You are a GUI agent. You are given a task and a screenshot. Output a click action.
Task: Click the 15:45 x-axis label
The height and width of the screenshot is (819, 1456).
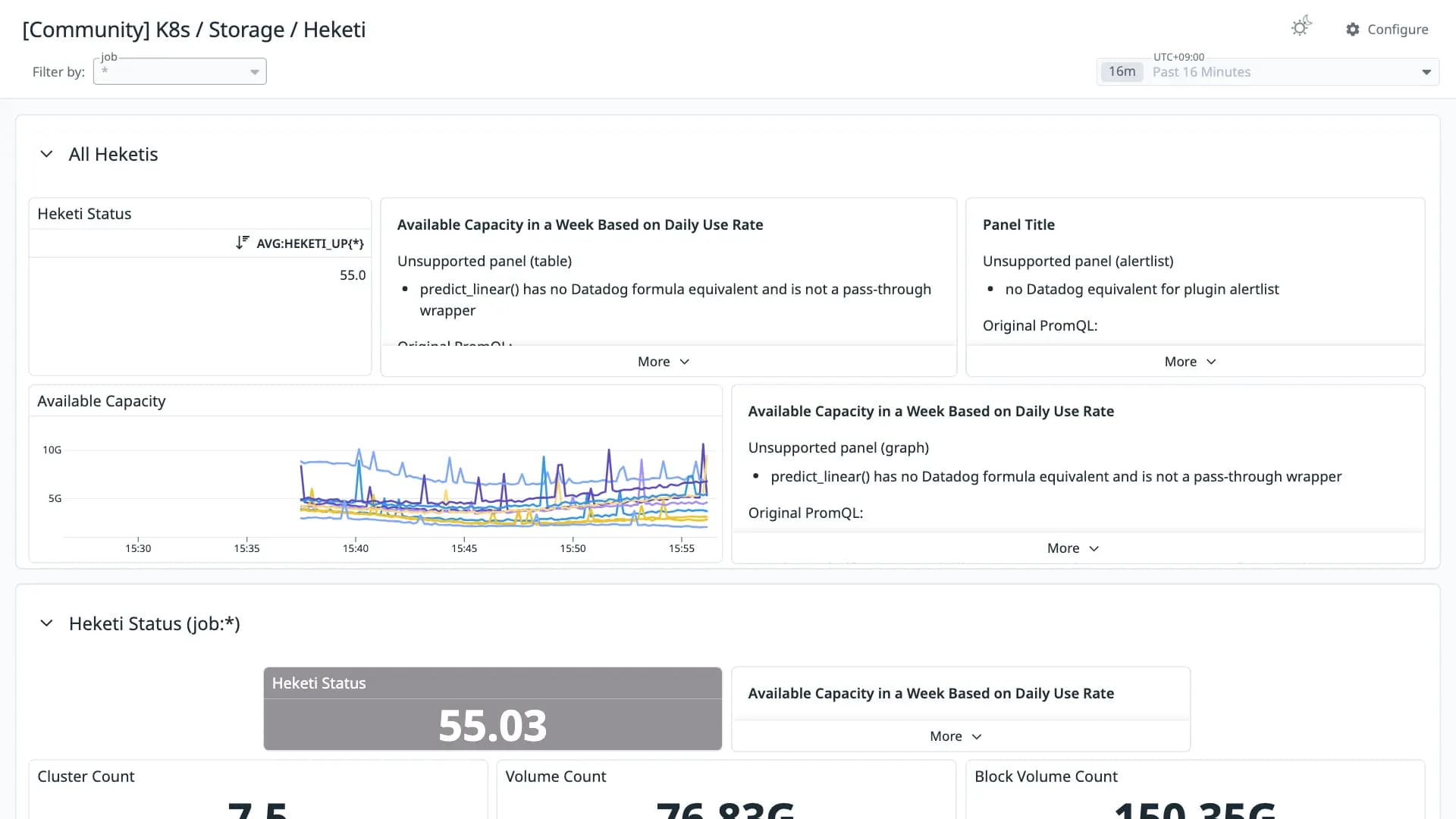point(464,548)
